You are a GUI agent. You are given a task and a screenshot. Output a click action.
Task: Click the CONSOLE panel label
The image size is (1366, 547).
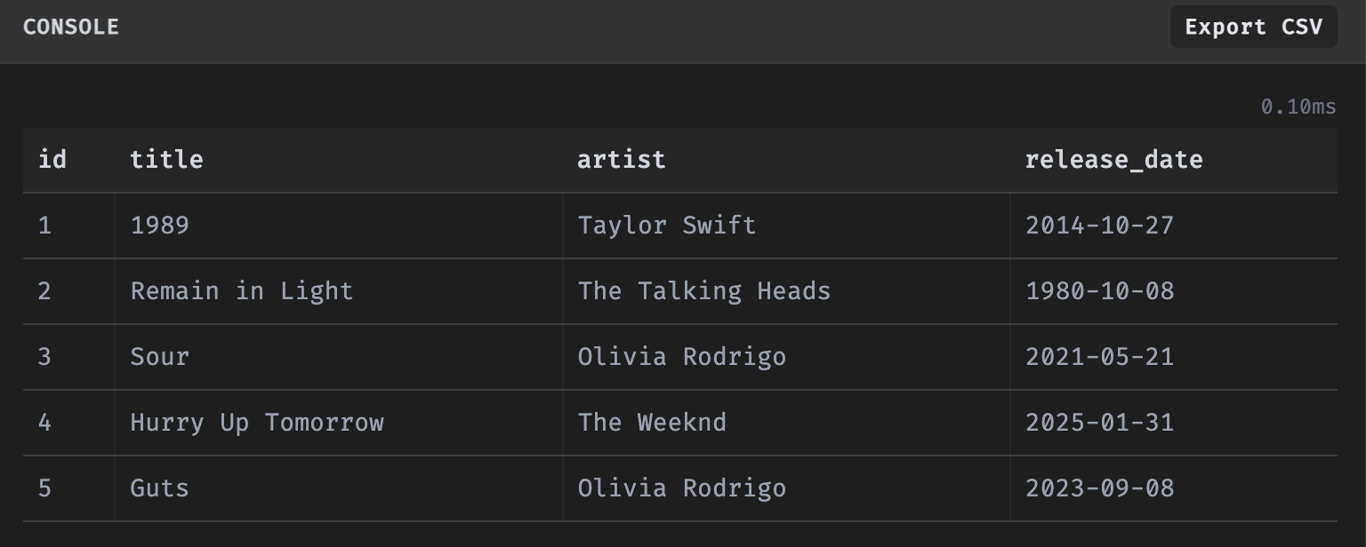(x=71, y=27)
